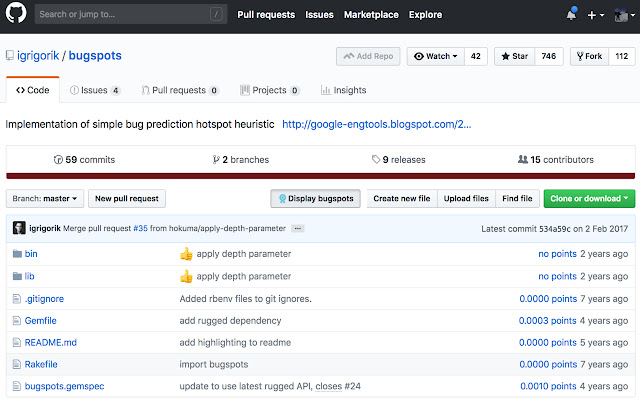Open the igrigorik owner link
Screen dimensions: 640x400
[x=38, y=56]
